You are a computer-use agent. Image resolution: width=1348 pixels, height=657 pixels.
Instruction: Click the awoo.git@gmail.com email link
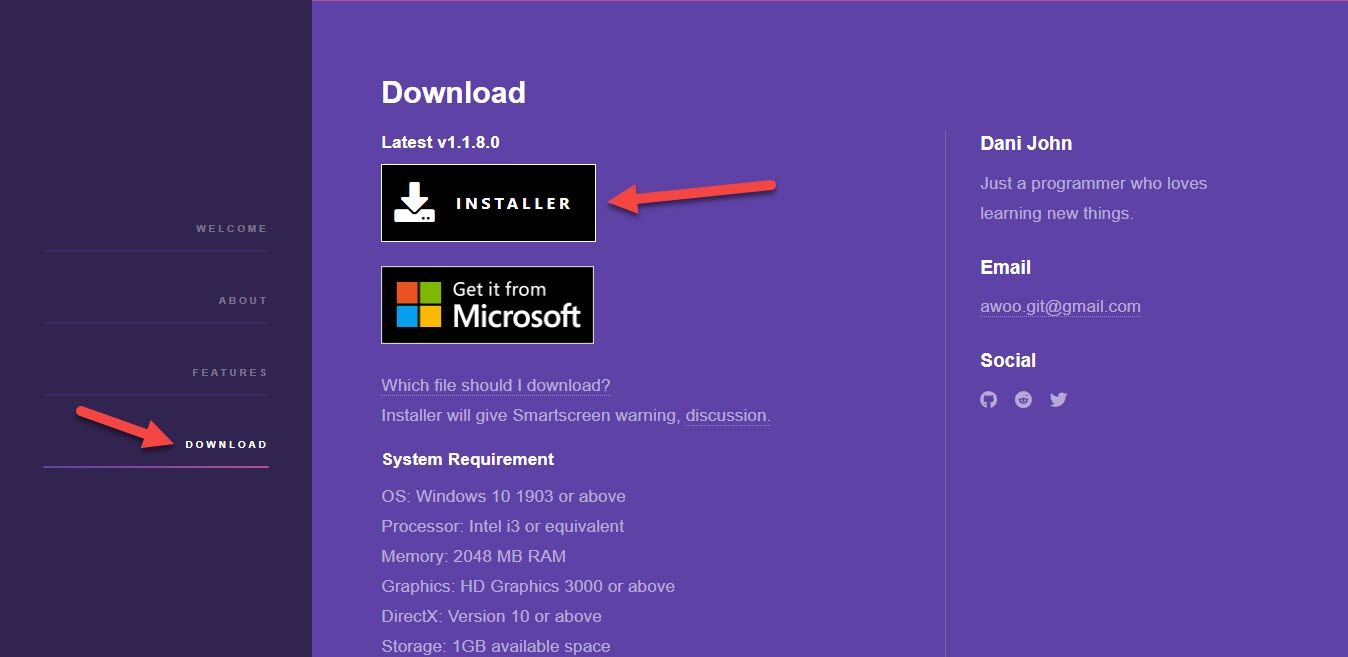coord(1060,307)
